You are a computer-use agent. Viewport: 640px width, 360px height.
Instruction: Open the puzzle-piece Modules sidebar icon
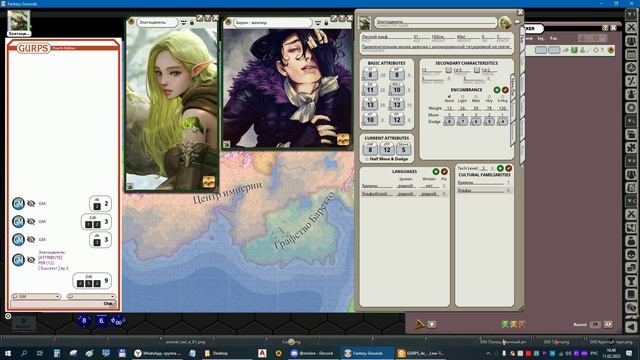click(x=631, y=148)
